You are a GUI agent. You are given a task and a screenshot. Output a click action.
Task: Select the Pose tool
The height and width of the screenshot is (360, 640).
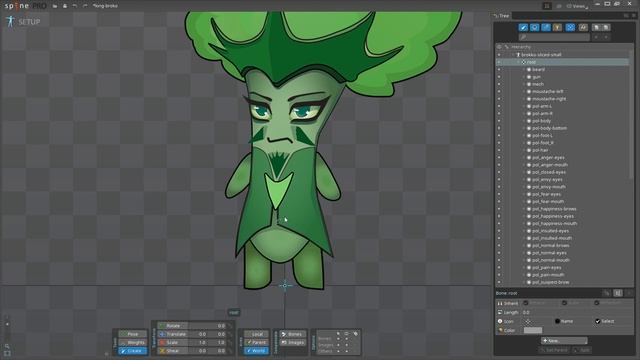click(133, 334)
